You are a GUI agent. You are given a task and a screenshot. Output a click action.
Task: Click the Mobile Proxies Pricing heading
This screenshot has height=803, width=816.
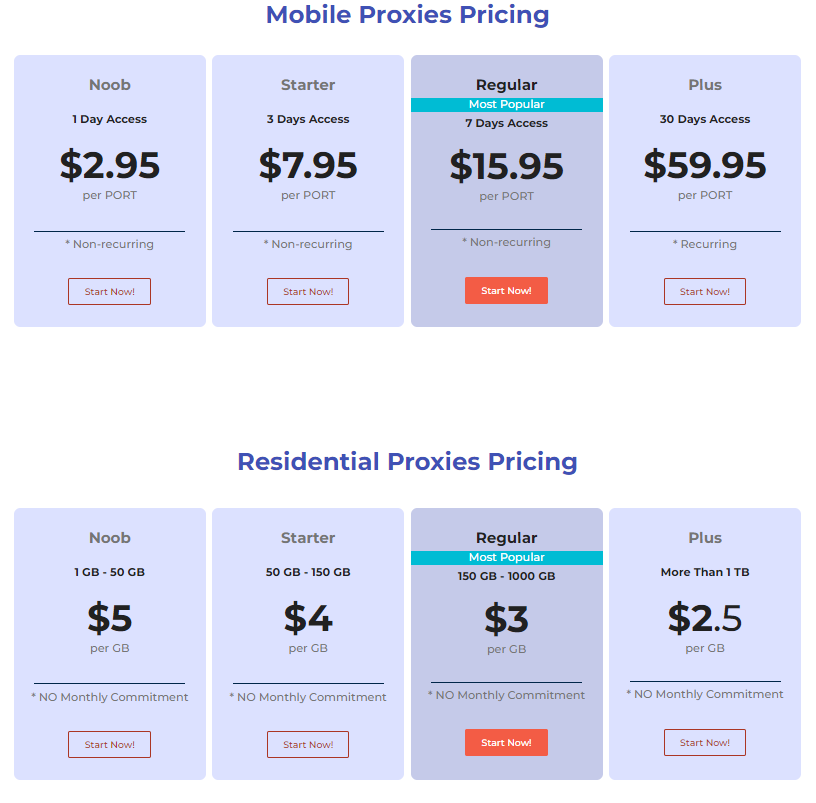coord(407,15)
